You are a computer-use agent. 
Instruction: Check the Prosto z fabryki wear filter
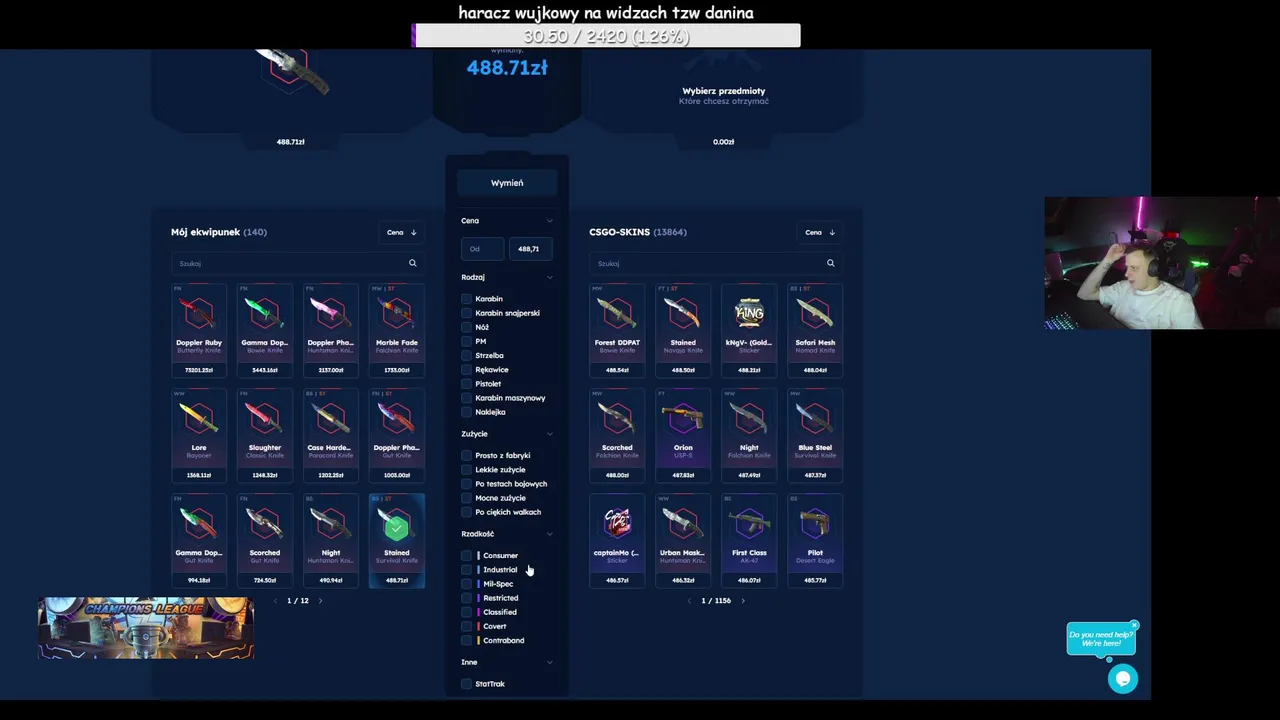(466, 456)
